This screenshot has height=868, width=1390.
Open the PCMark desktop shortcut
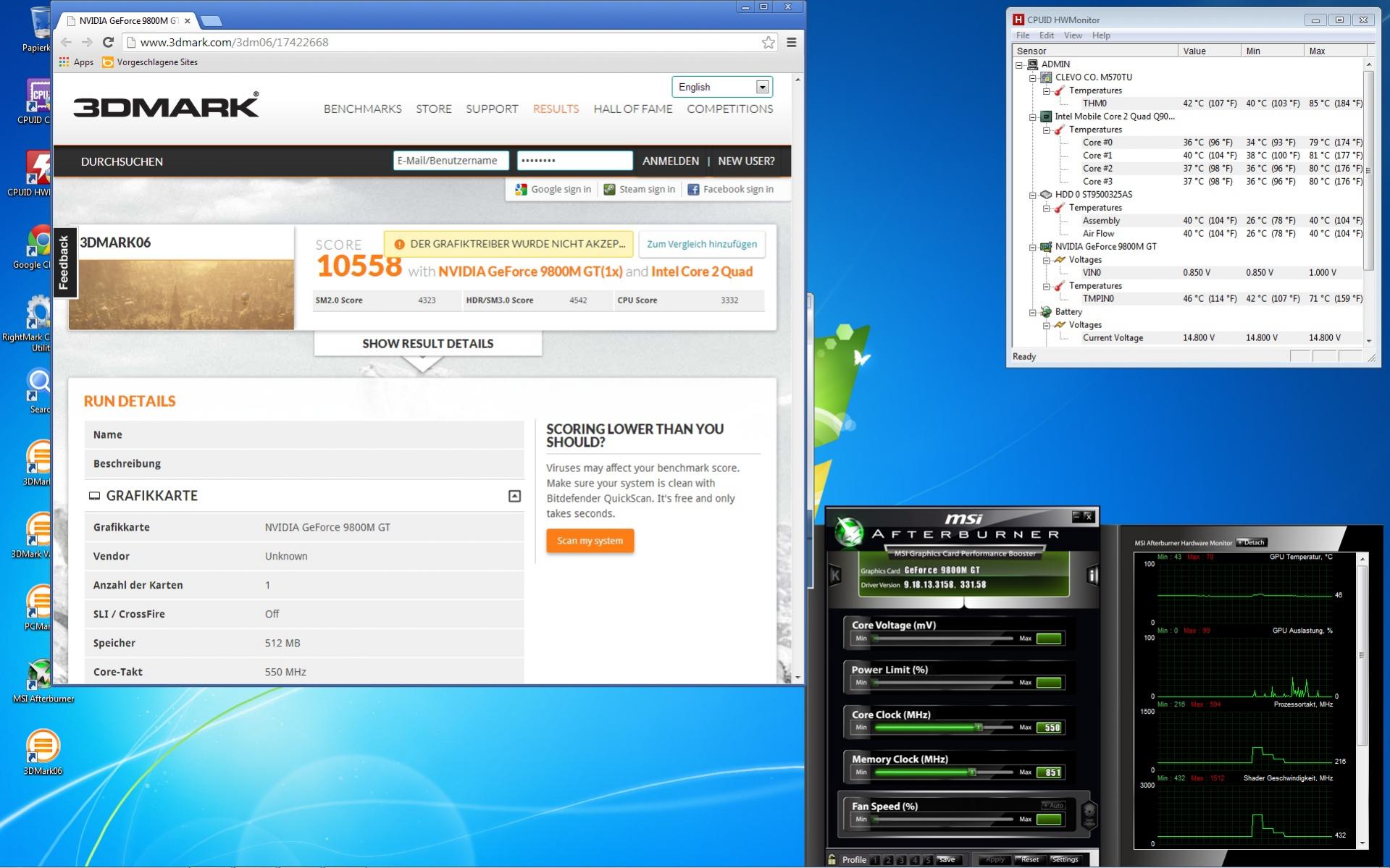point(38,608)
